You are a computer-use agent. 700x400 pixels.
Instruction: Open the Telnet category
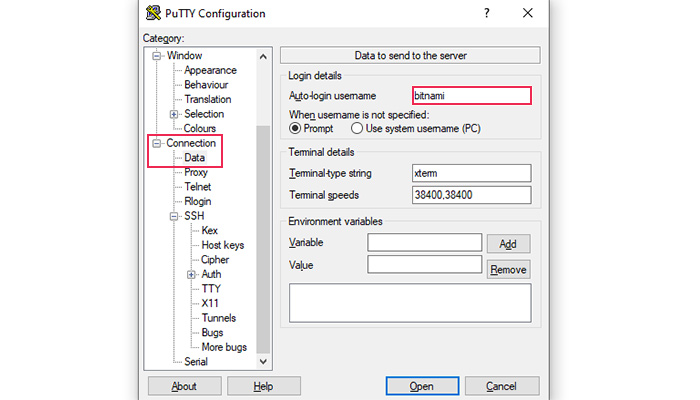197,187
